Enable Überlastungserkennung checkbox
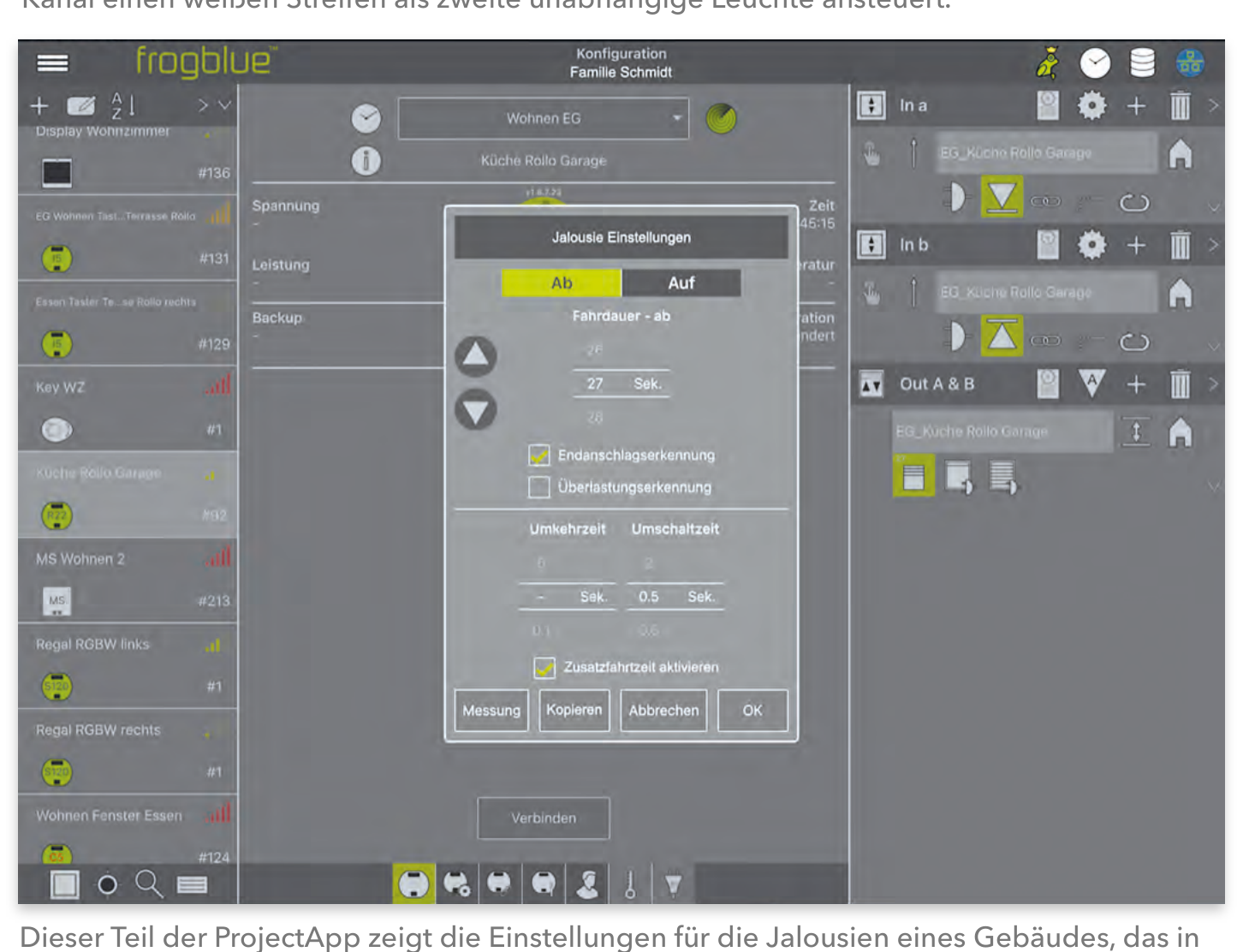The image size is (1249, 952). pos(539,487)
